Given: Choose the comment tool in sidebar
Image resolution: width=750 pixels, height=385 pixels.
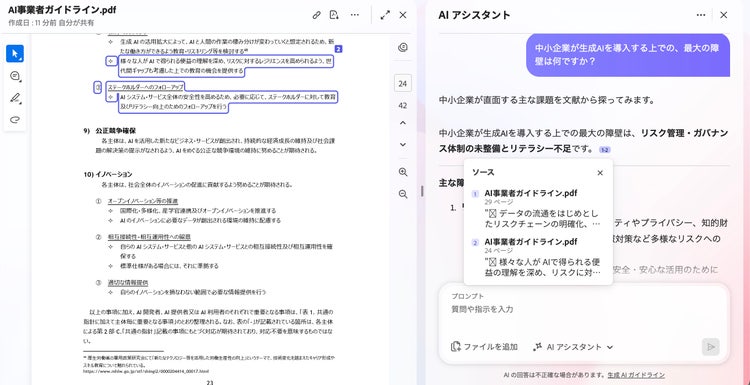Looking at the screenshot, I should pos(15,76).
